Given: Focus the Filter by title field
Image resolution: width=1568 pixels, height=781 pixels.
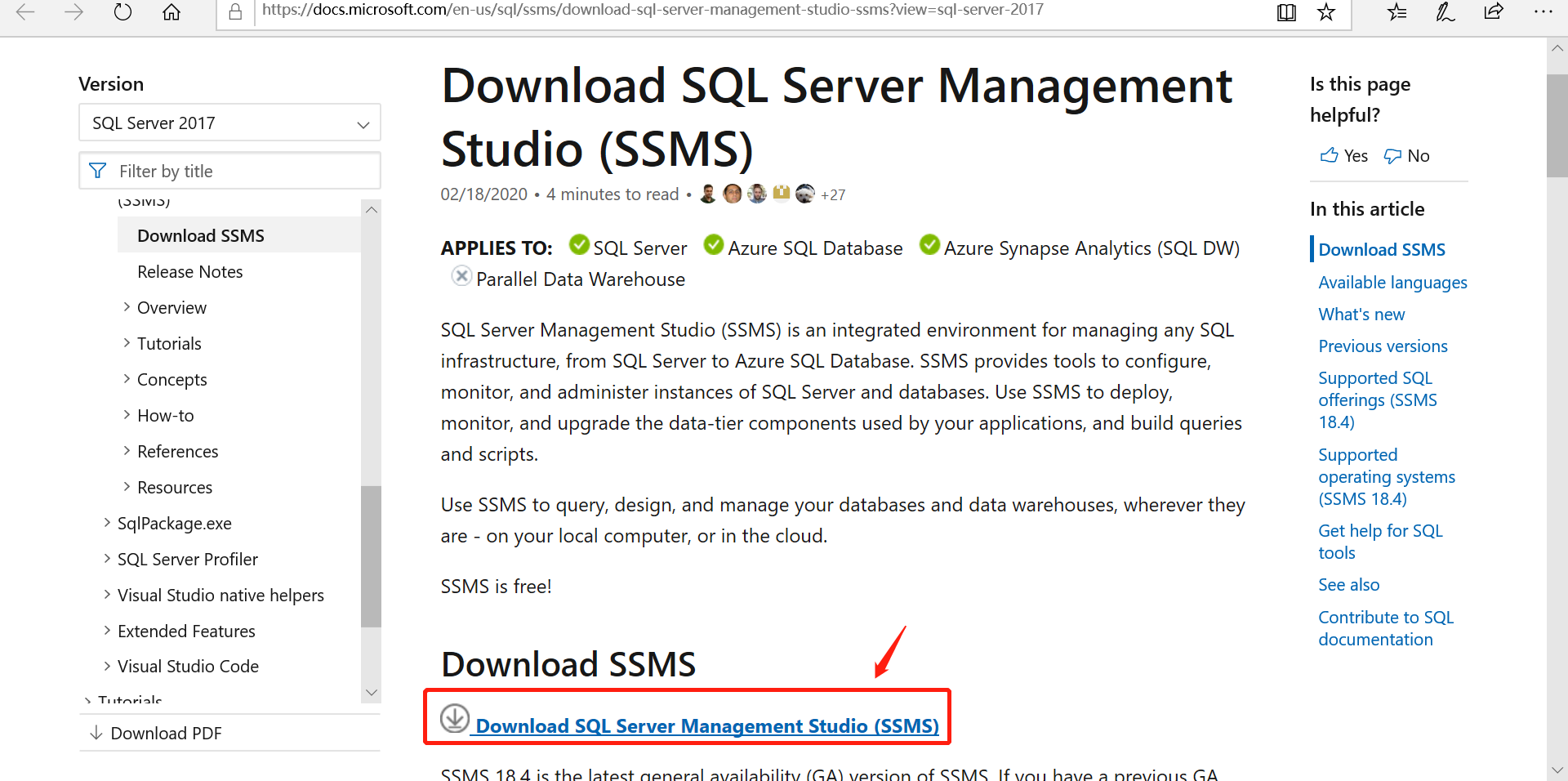Looking at the screenshot, I should tap(229, 171).
